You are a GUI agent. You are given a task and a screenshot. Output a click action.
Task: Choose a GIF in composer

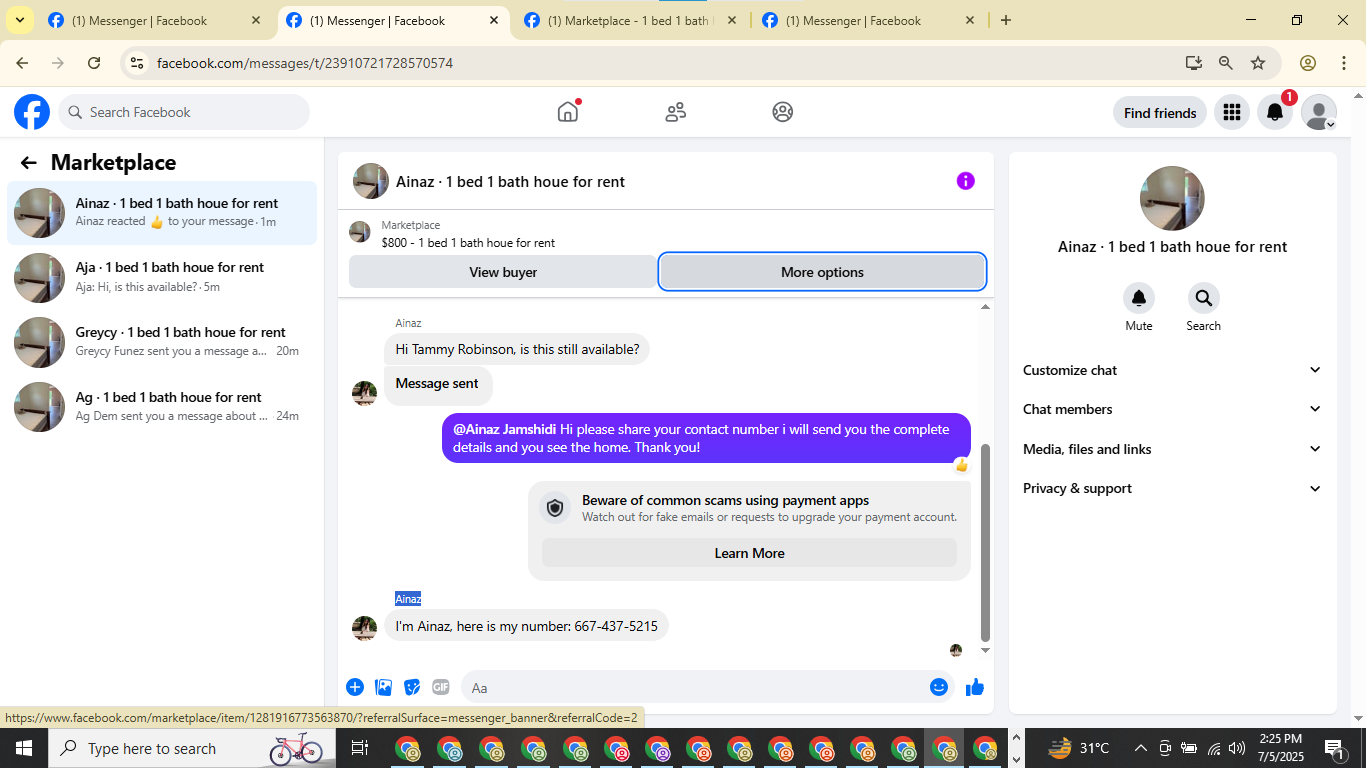pos(441,687)
